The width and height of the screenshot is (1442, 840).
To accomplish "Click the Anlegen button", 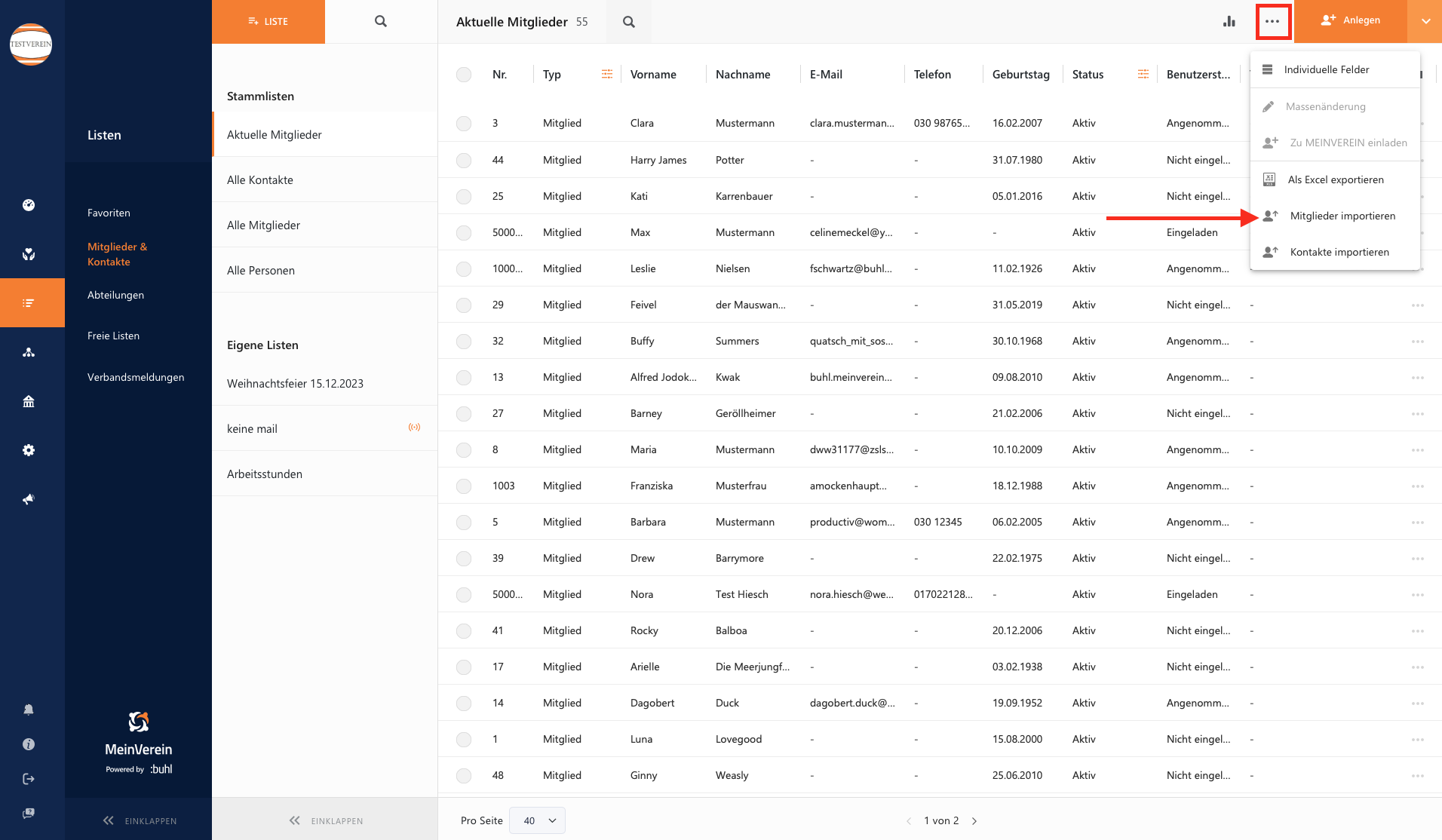I will pyautogui.click(x=1351, y=20).
